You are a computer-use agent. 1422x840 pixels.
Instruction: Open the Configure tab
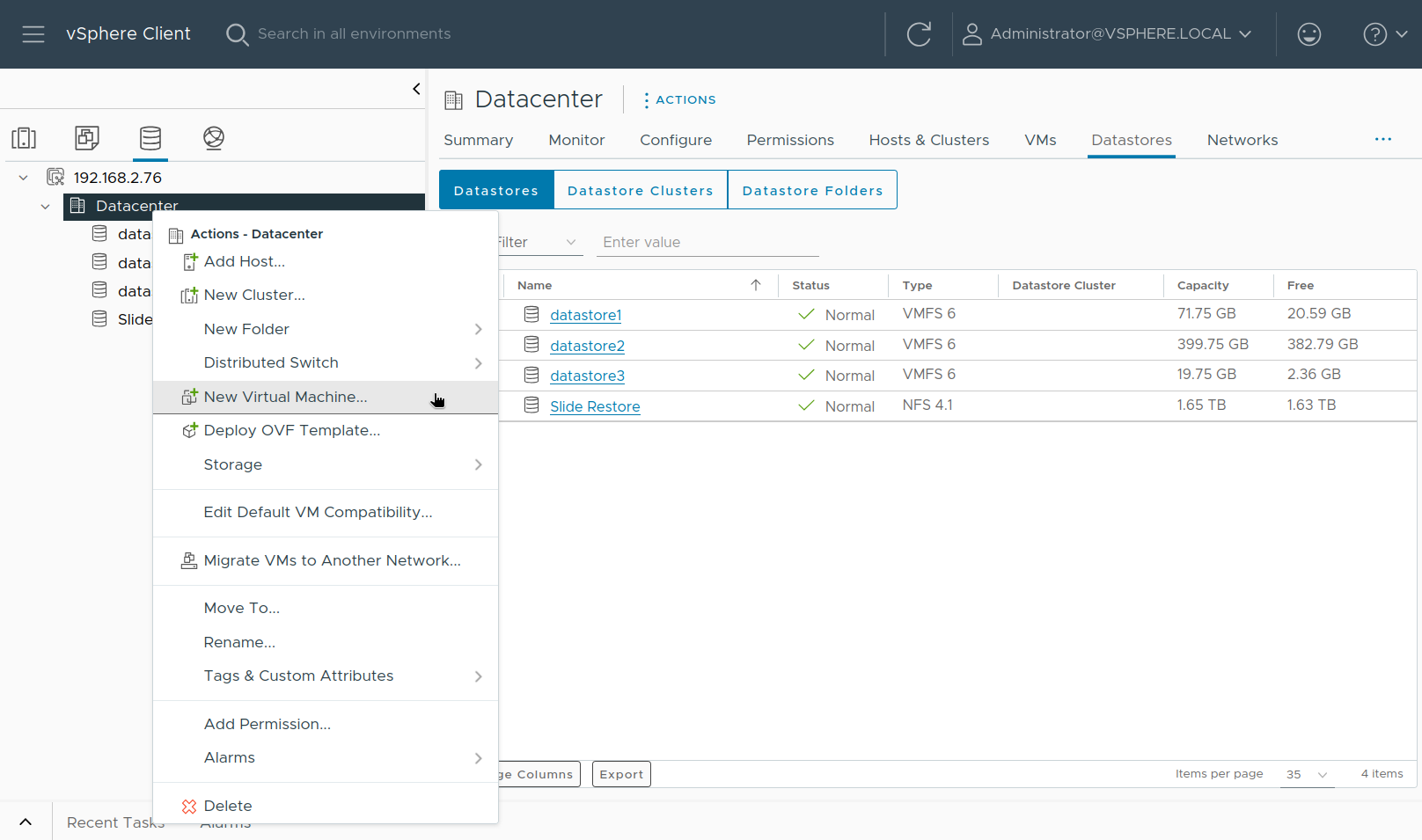(676, 140)
